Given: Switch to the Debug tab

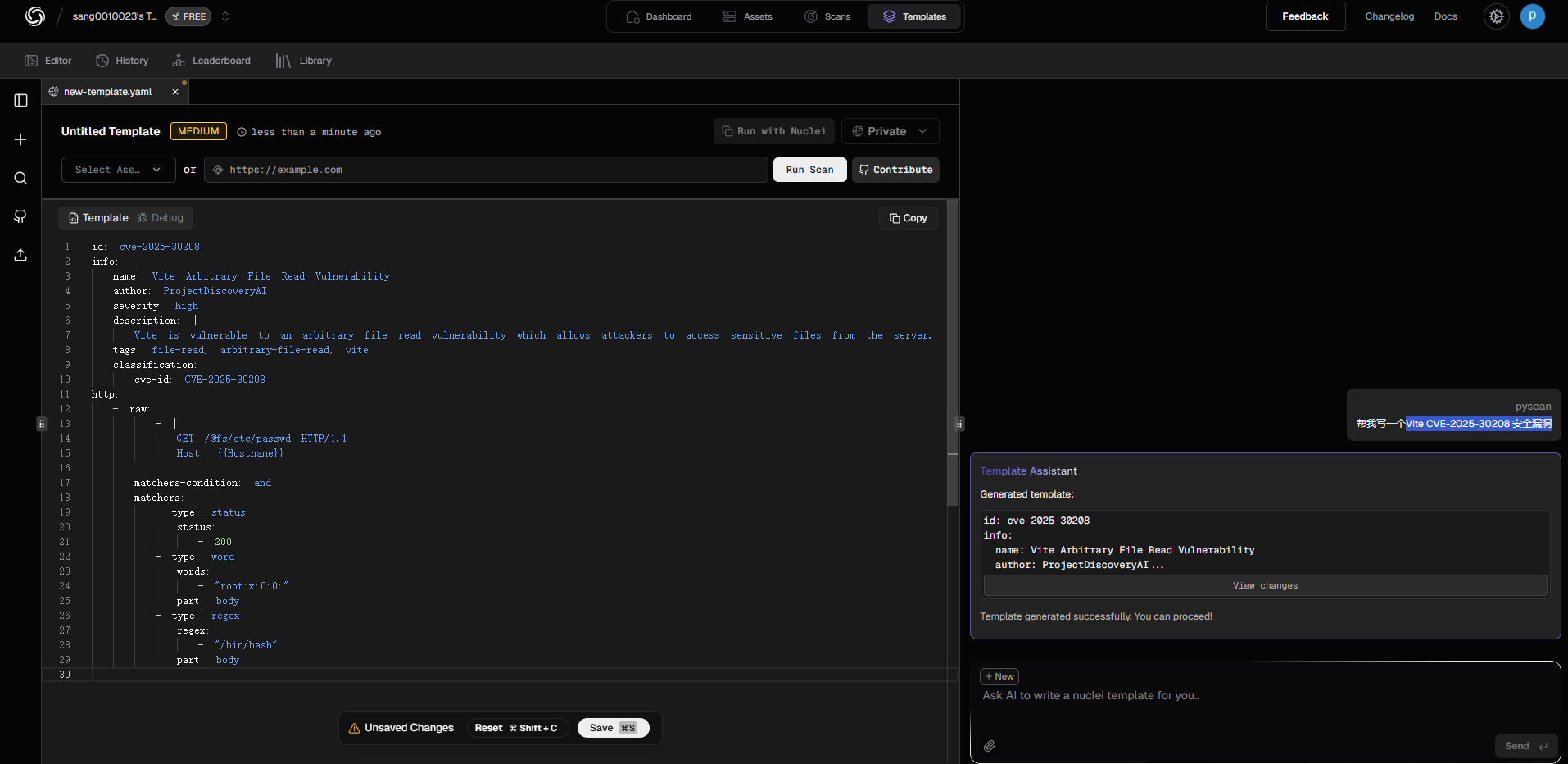Looking at the screenshot, I should pyautogui.click(x=161, y=218).
